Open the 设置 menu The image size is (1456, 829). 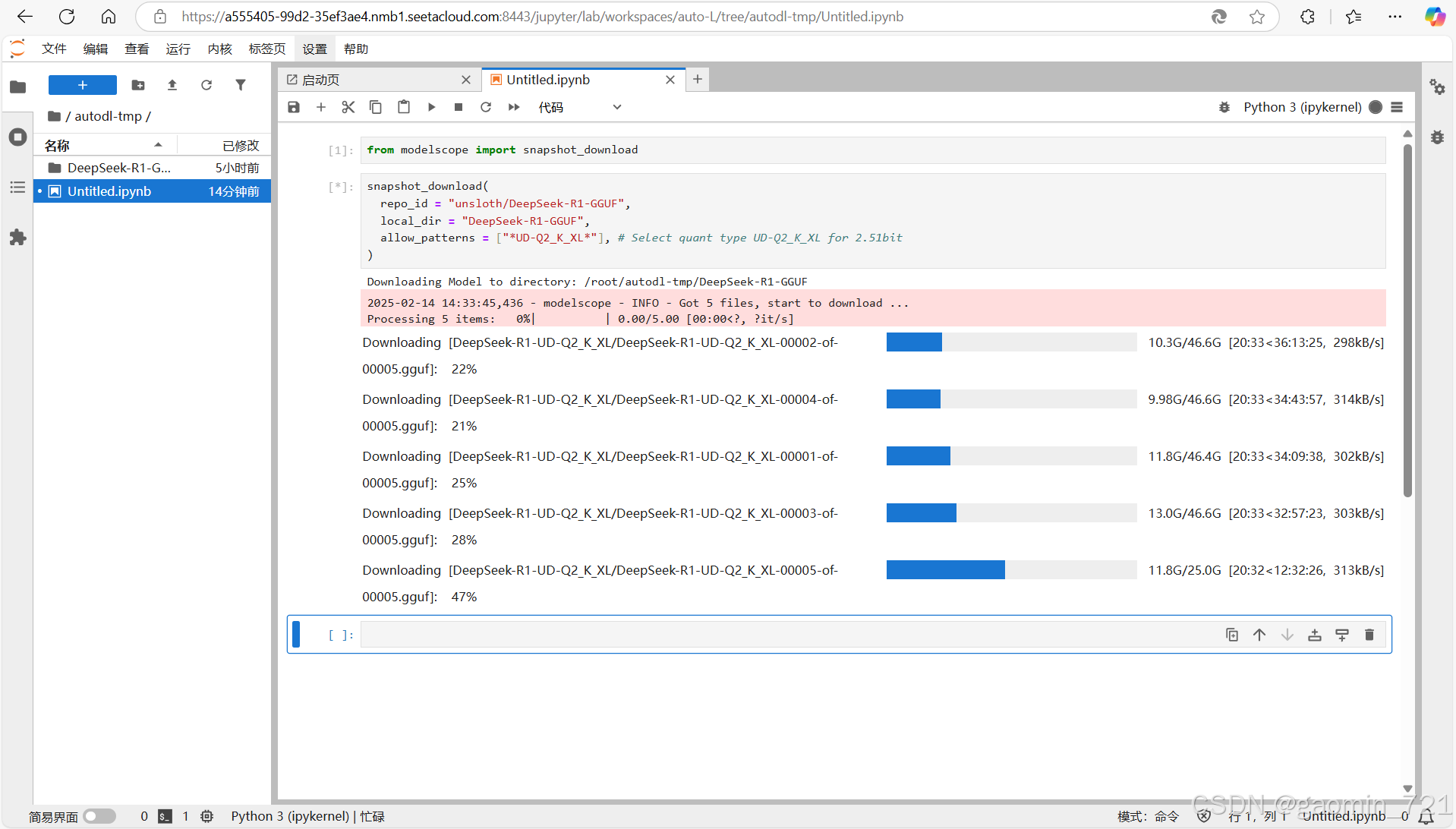pos(314,49)
